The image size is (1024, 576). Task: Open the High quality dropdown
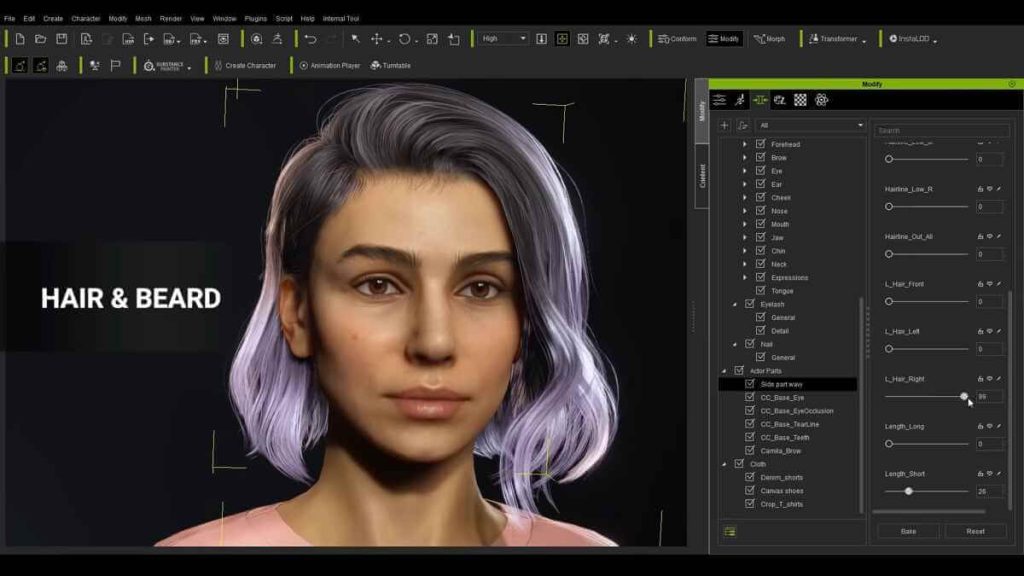[505, 37]
